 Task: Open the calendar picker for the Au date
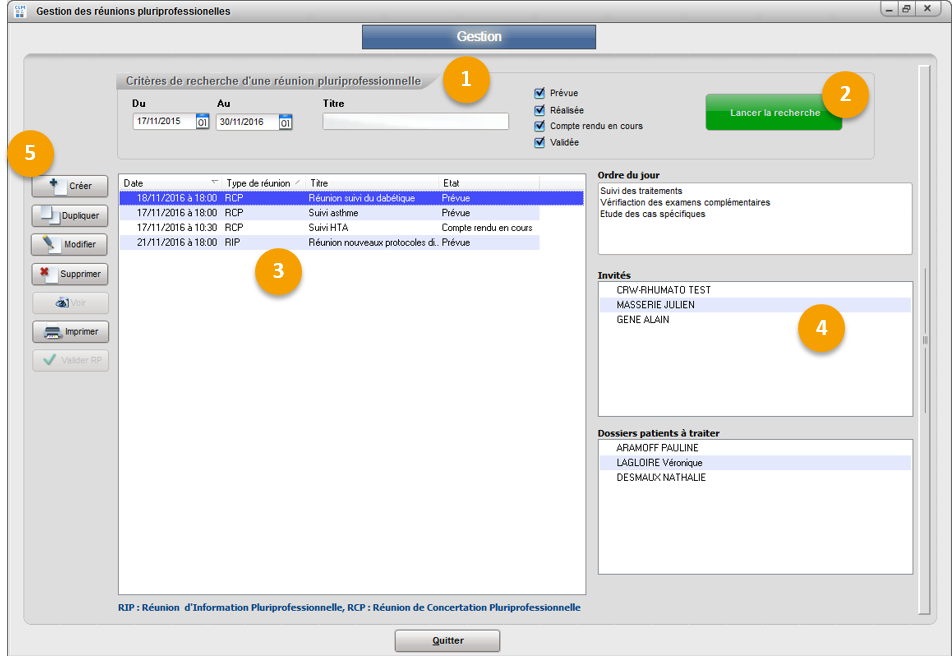point(285,122)
